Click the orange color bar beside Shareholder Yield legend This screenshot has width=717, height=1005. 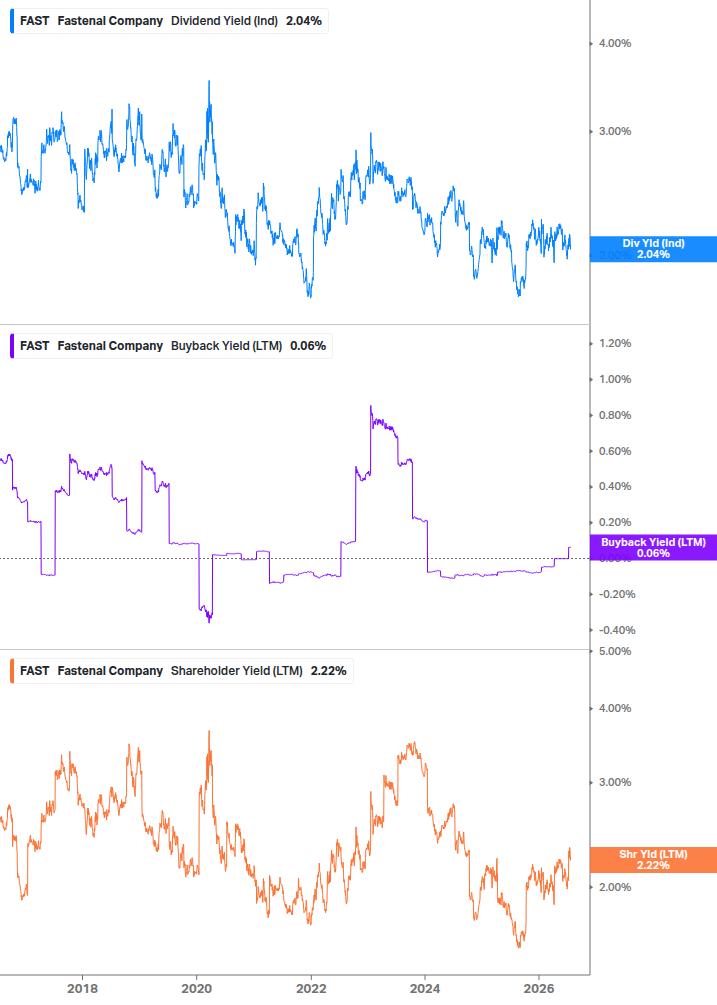tap(12, 671)
